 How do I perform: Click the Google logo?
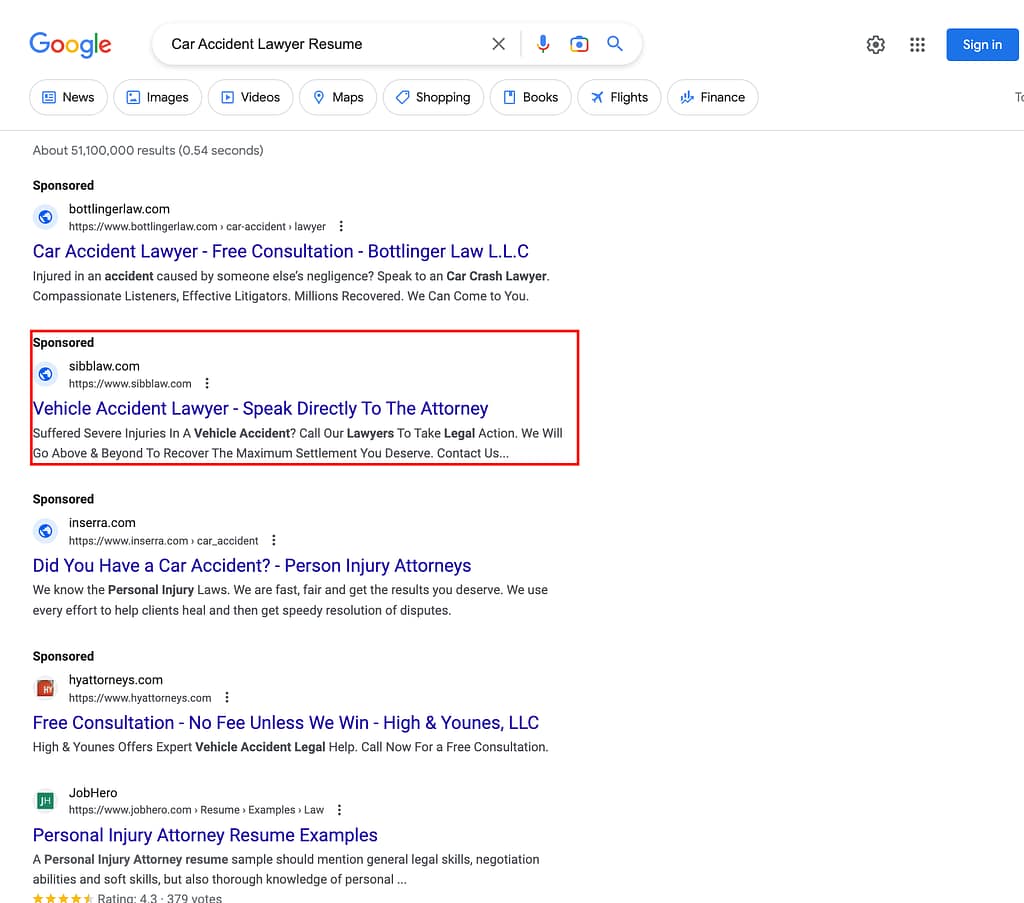[x=71, y=44]
